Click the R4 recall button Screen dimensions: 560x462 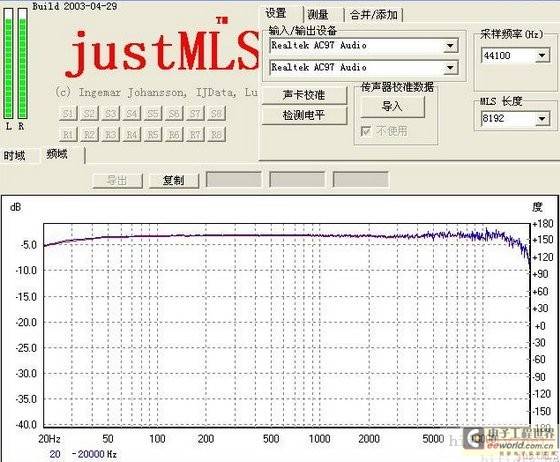pos(132,135)
